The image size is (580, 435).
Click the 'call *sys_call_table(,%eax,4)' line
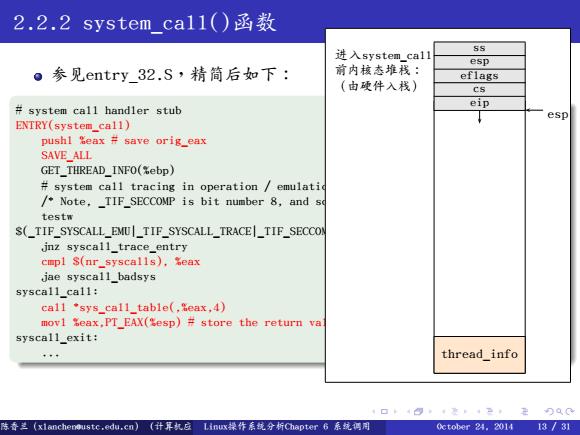[133, 307]
